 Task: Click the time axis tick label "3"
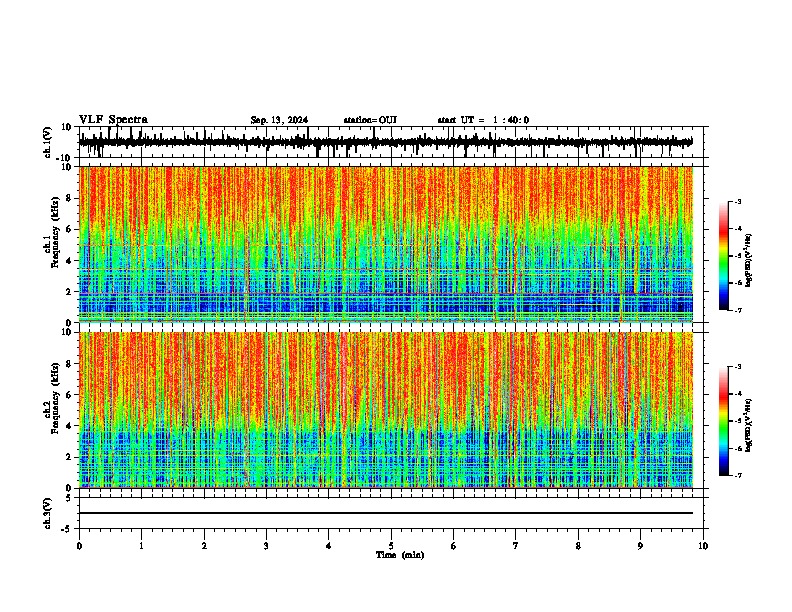pos(266,546)
